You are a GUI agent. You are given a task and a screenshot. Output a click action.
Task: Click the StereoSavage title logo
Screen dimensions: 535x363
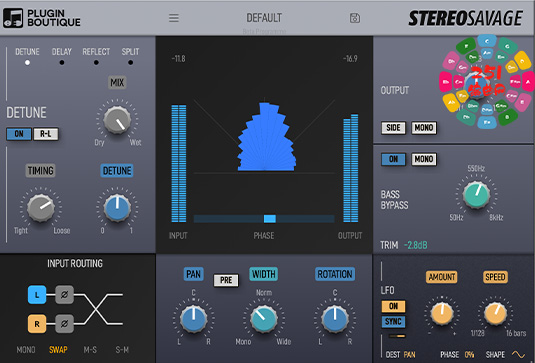[465, 18]
